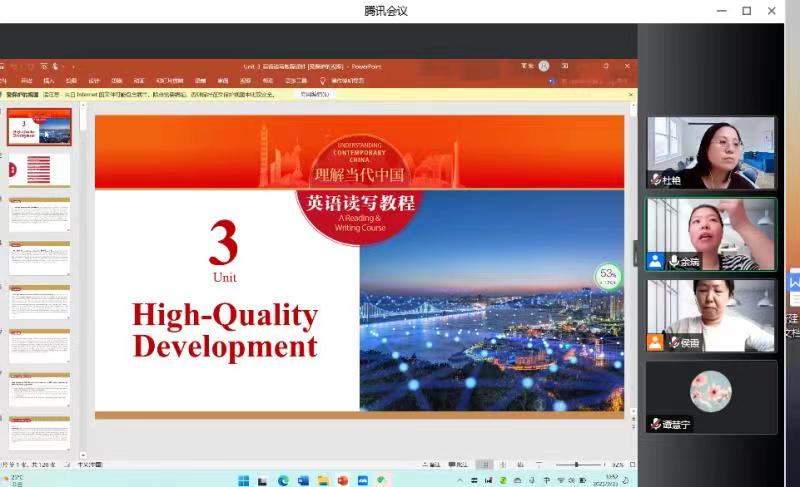
Task: Click fit slide to window icon
Action: 633,465
